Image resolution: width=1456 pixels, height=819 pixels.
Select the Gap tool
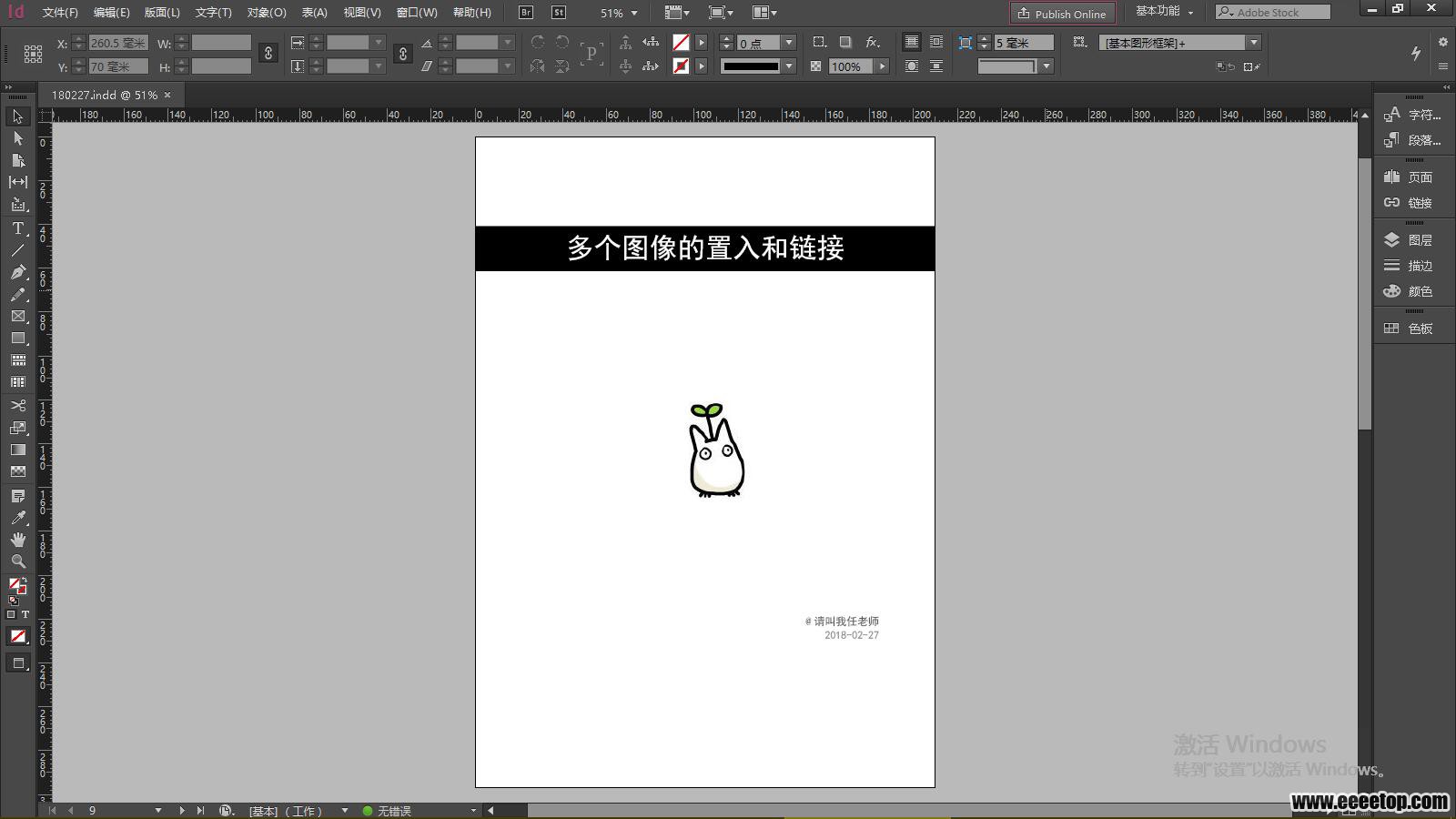coord(17,182)
